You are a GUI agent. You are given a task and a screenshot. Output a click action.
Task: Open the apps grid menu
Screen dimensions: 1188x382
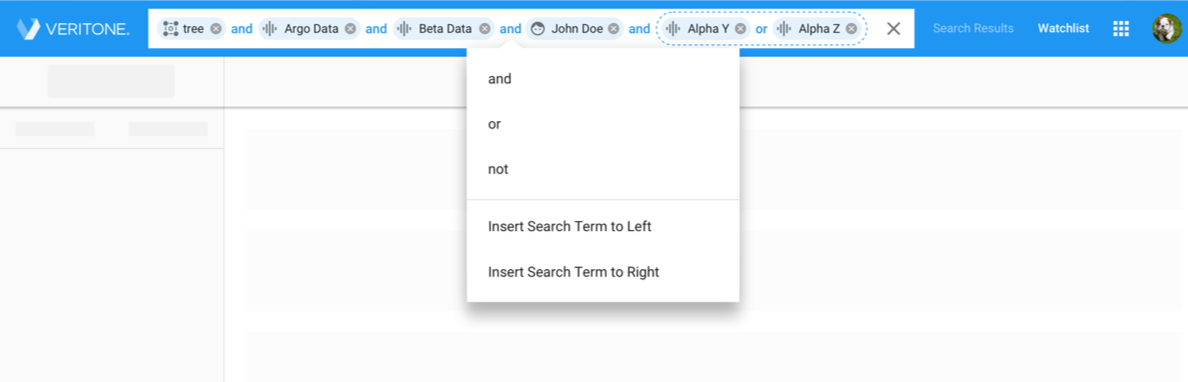(x=1121, y=29)
